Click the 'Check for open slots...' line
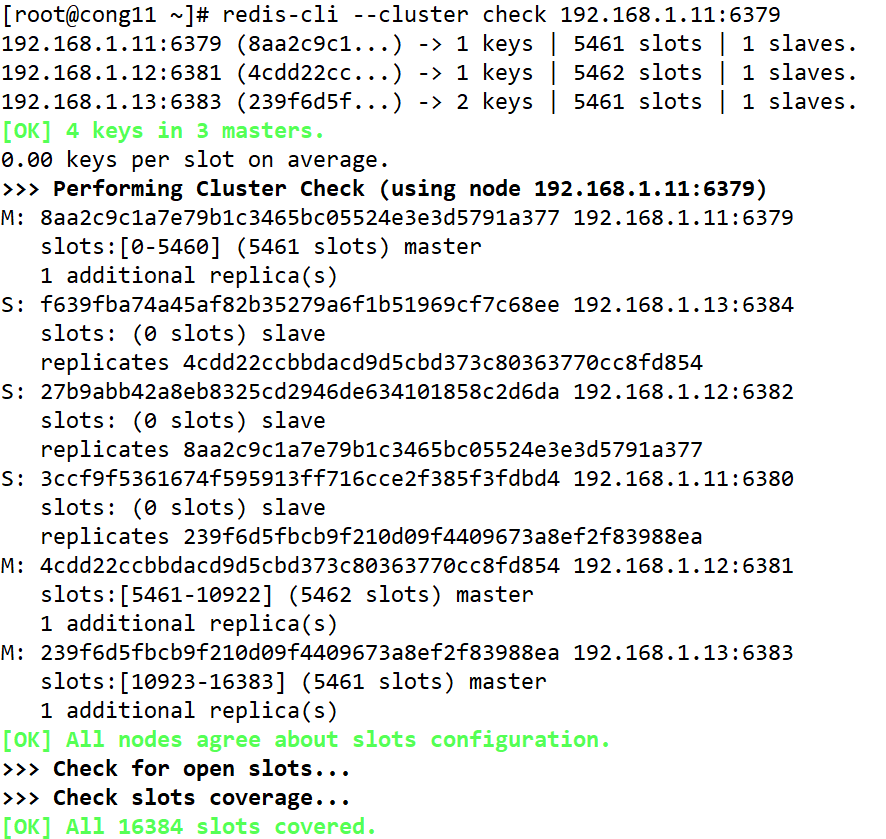This screenshot has width=886, height=839. (176, 769)
